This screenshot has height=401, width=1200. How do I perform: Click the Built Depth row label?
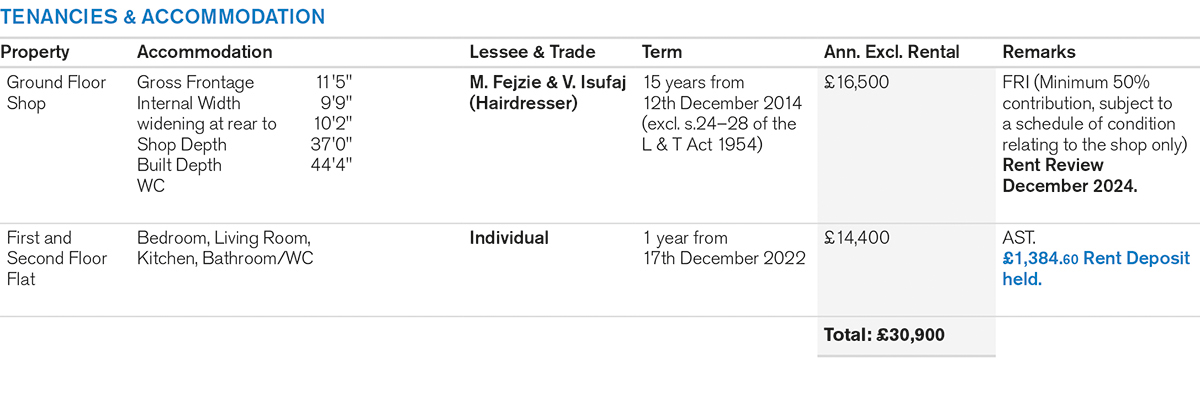[x=179, y=165]
